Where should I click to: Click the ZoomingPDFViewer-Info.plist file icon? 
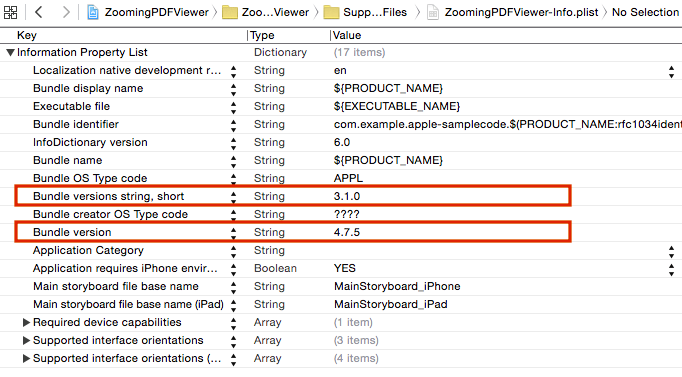[x=433, y=12]
